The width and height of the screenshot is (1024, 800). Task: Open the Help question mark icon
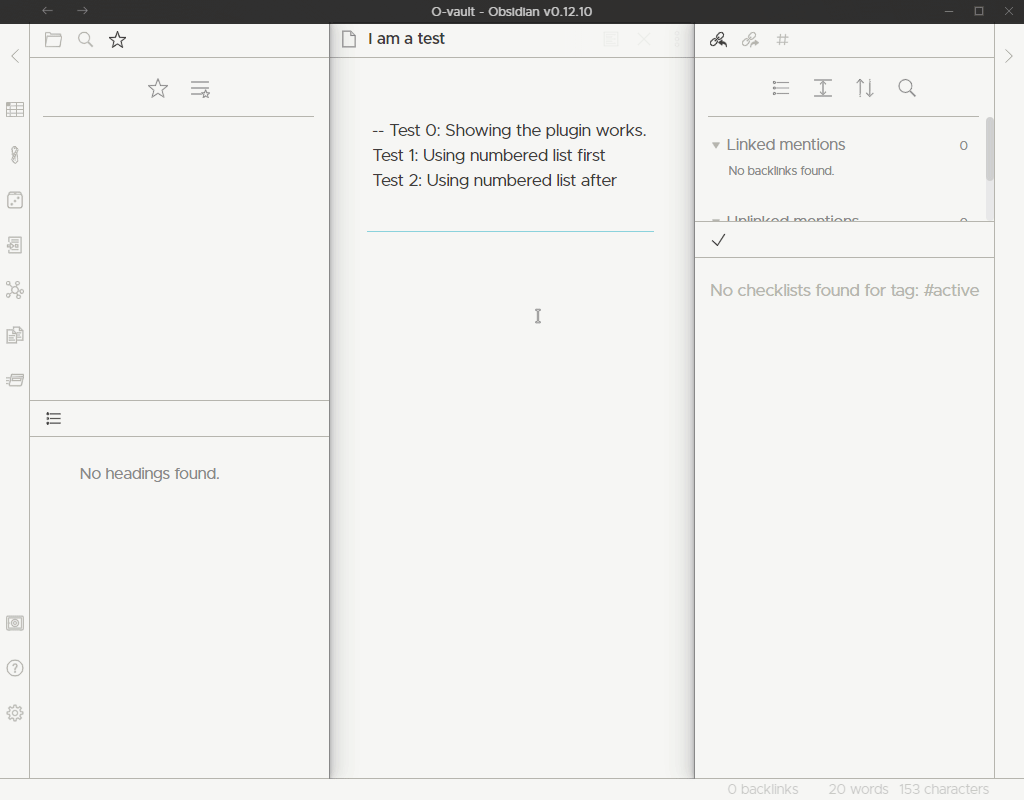coord(15,668)
